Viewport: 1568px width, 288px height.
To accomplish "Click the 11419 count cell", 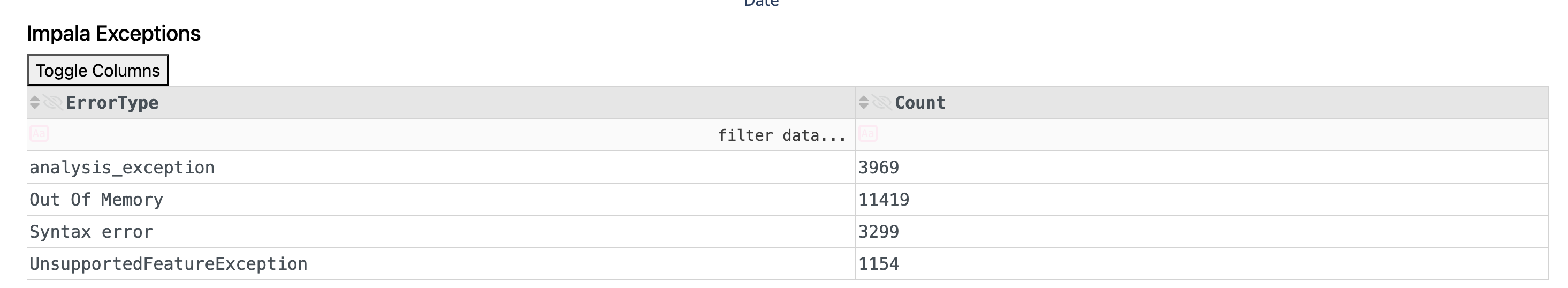I will (x=883, y=200).
